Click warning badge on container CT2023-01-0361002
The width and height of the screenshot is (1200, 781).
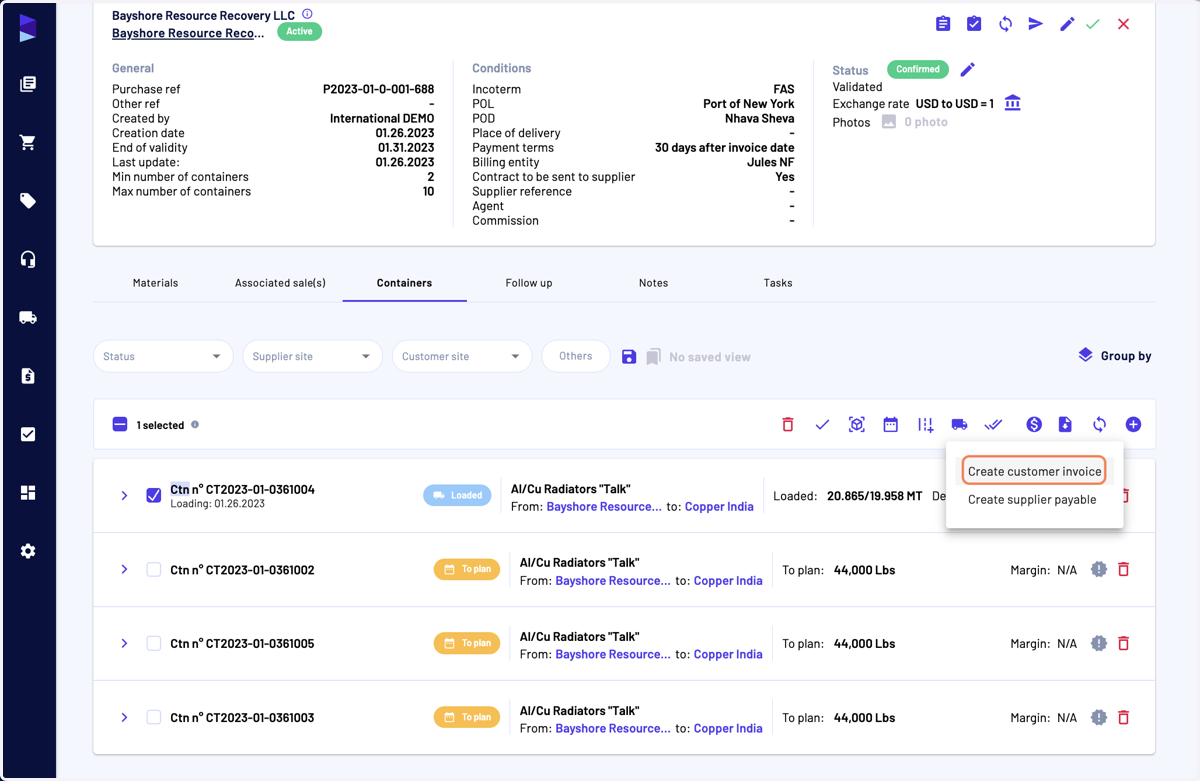pyautogui.click(x=1099, y=570)
